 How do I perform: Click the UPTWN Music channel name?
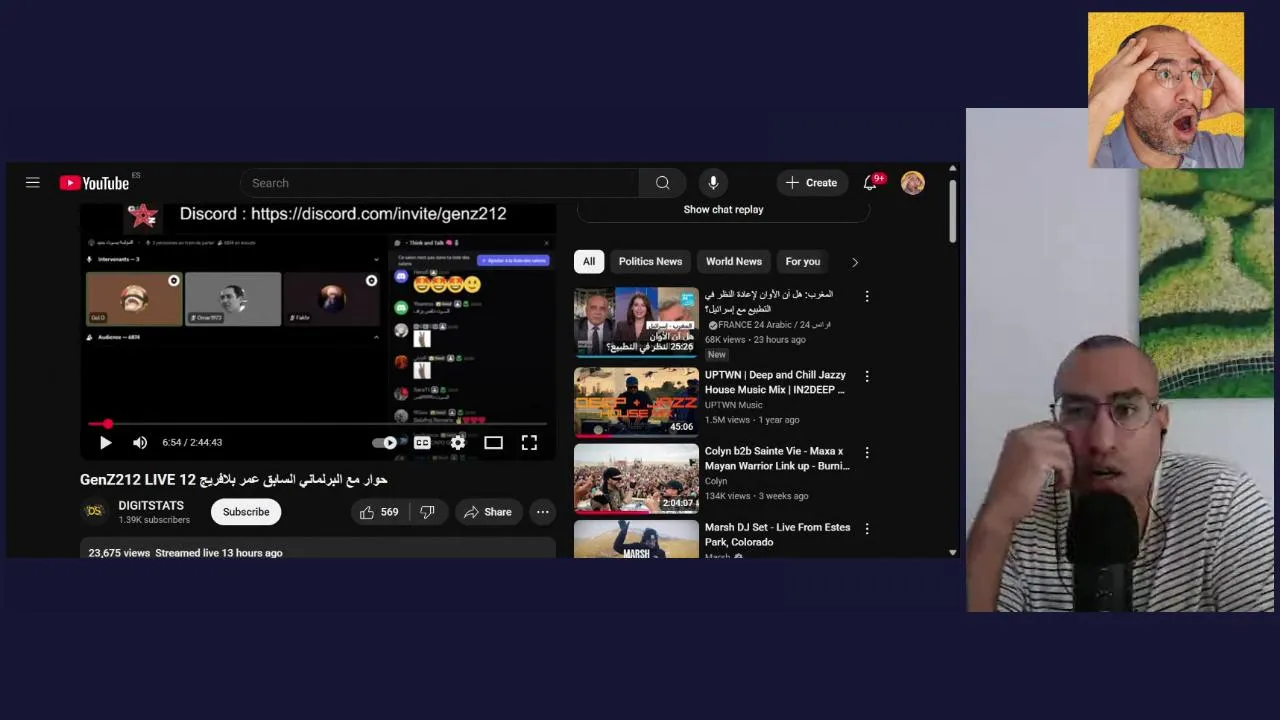tap(733, 405)
